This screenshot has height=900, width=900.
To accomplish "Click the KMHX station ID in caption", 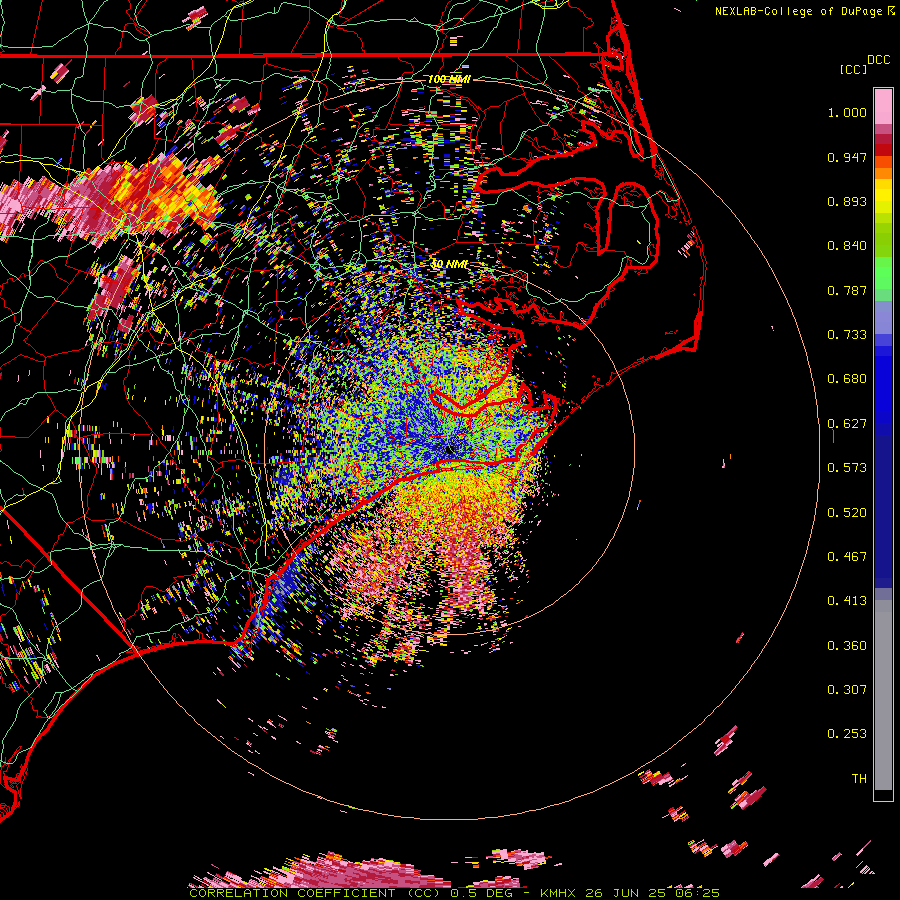I will coord(560,893).
